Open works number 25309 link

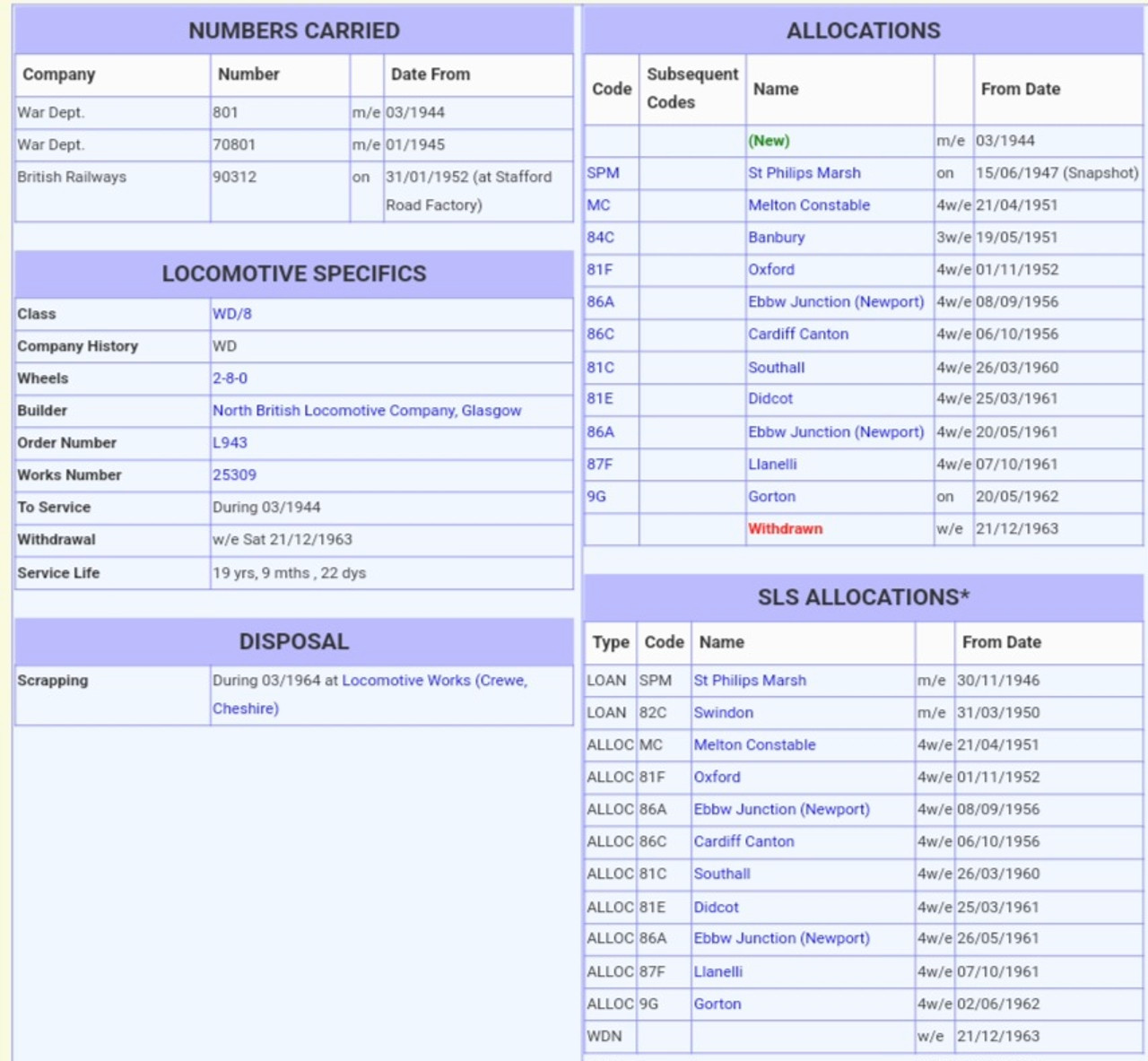pyautogui.click(x=234, y=475)
